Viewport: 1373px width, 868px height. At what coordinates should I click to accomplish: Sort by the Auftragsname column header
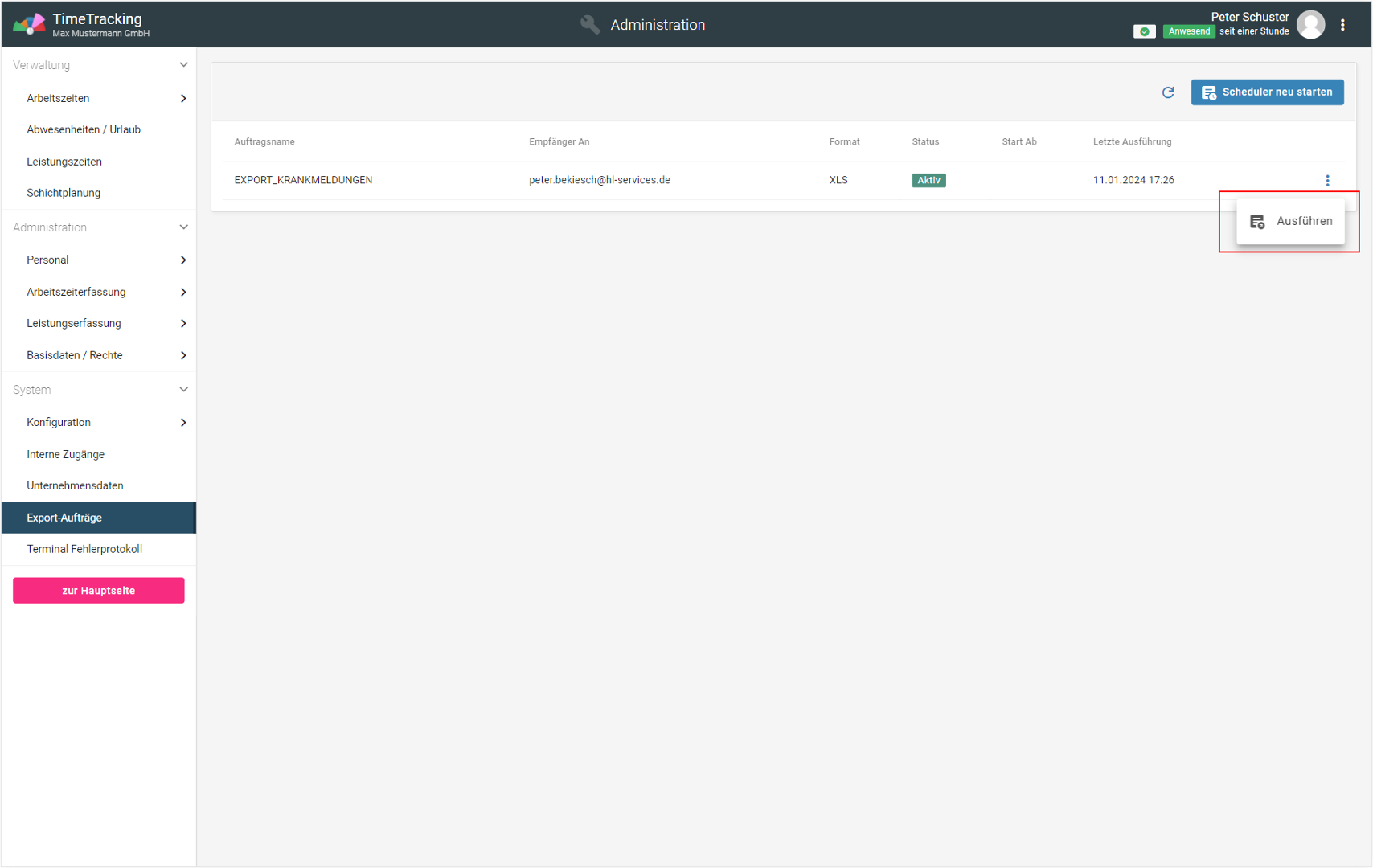pos(264,142)
